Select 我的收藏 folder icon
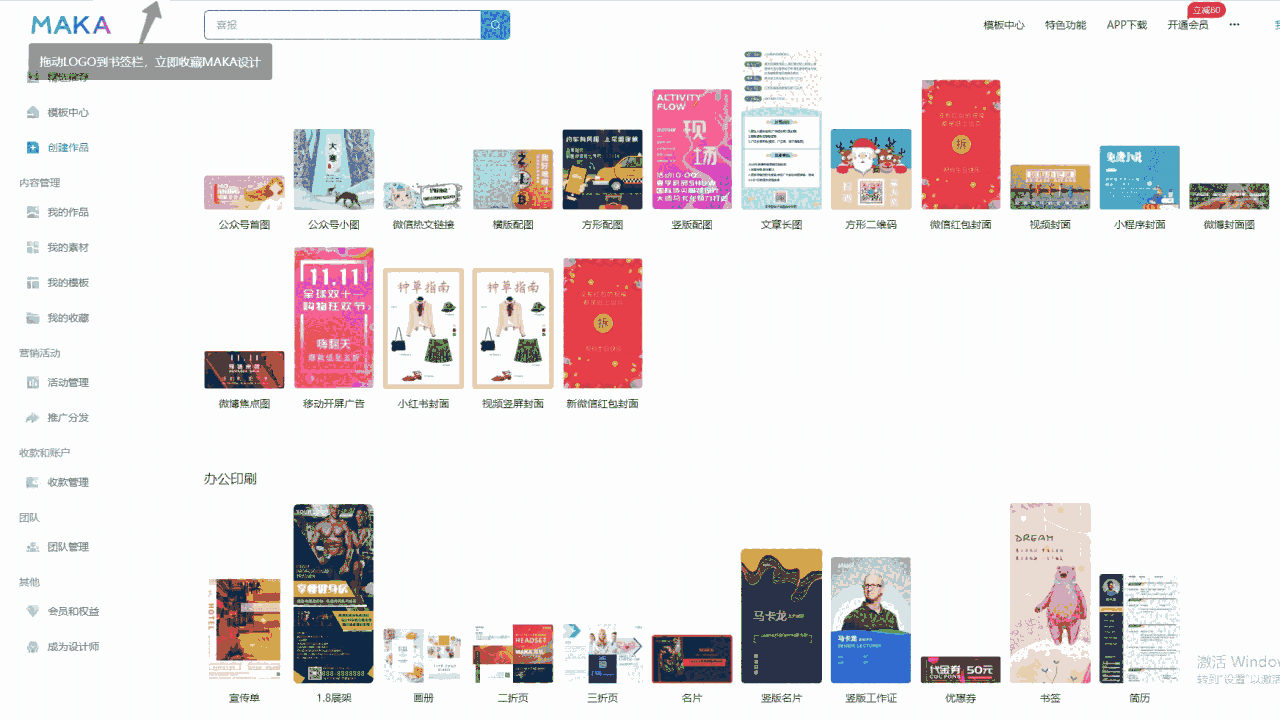This screenshot has height=720, width=1280. point(33,317)
